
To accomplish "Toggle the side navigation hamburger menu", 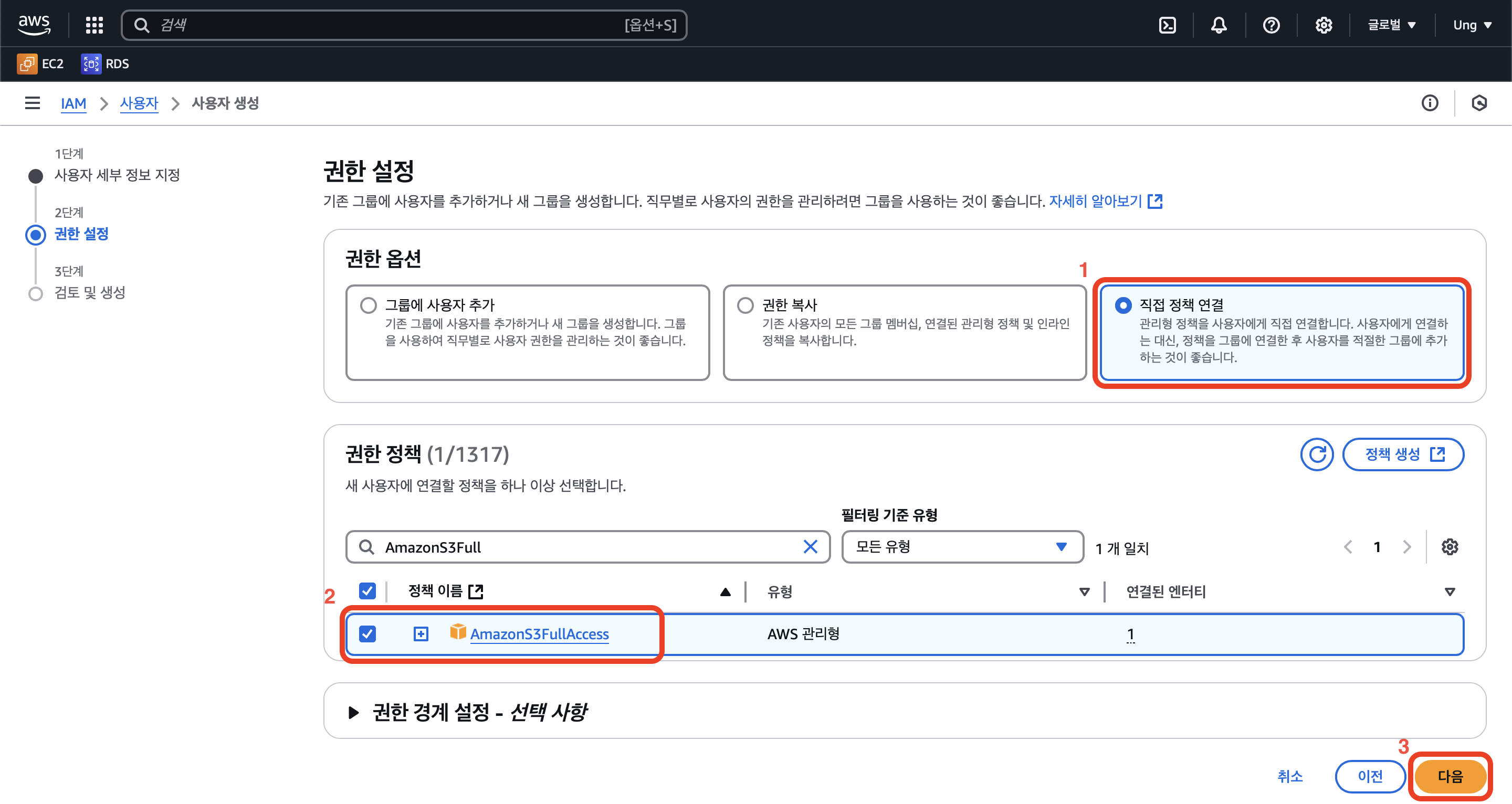I will (x=32, y=103).
